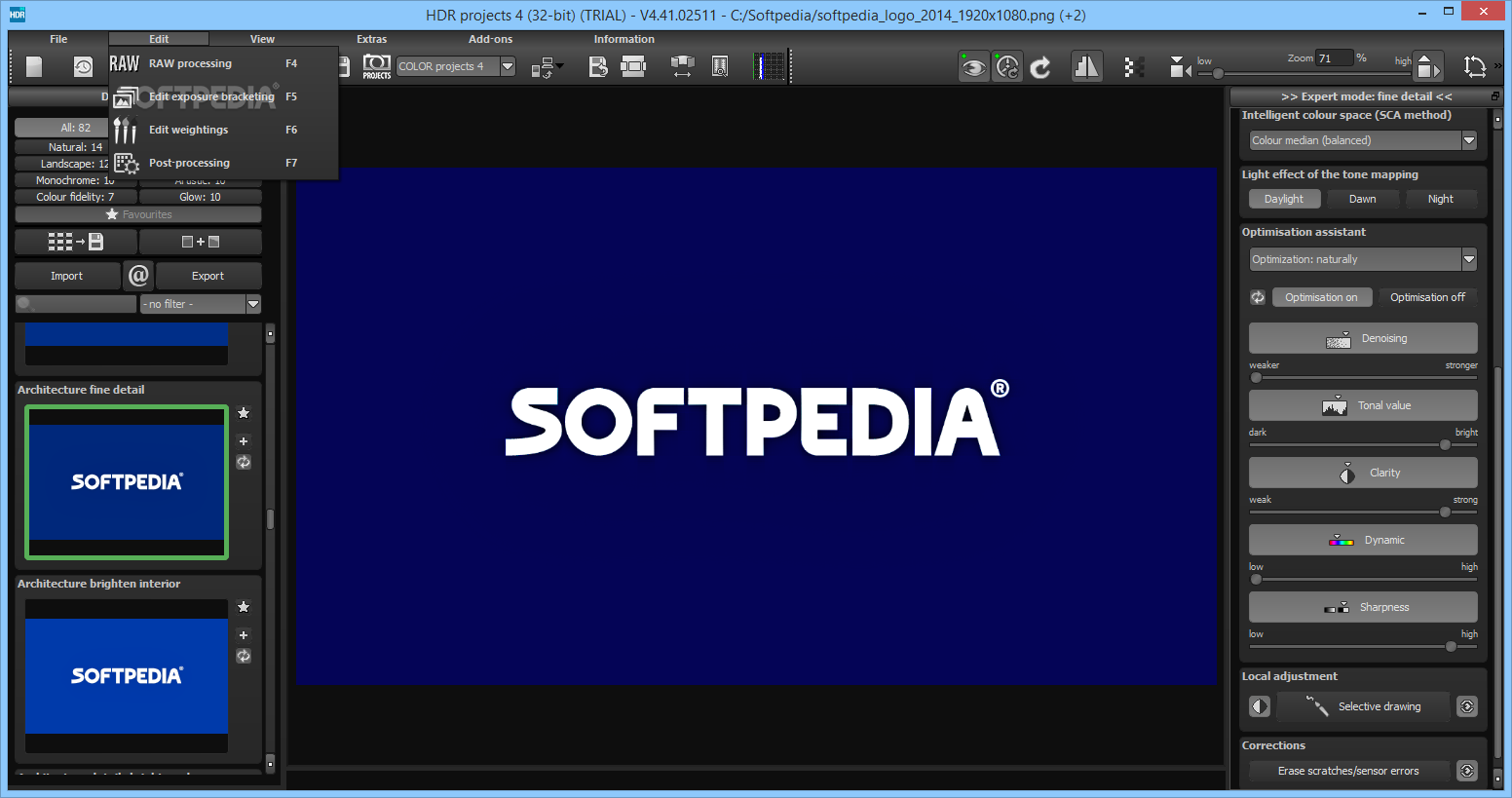Screen dimensions: 1512x798
Task: Toggle the clock refresh preview mode icon
Action: (x=1007, y=67)
